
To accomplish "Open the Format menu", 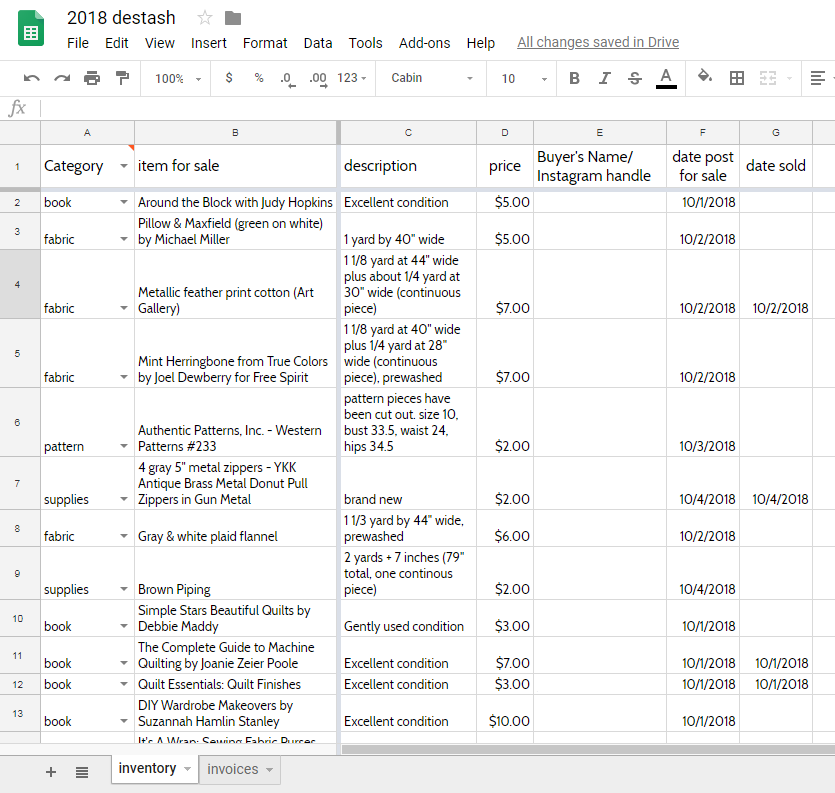I will pyautogui.click(x=265, y=43).
